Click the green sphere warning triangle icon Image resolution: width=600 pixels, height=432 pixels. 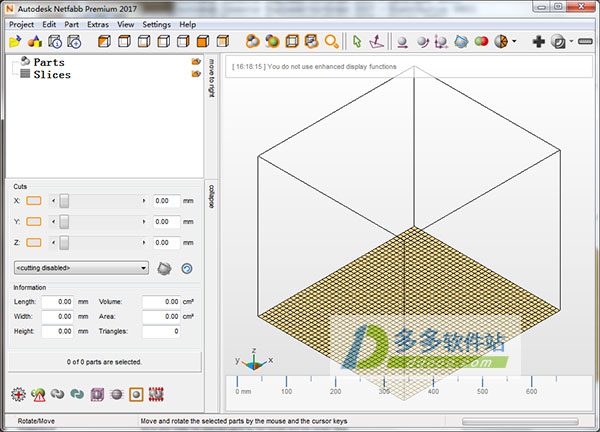pyautogui.click(x=38, y=394)
